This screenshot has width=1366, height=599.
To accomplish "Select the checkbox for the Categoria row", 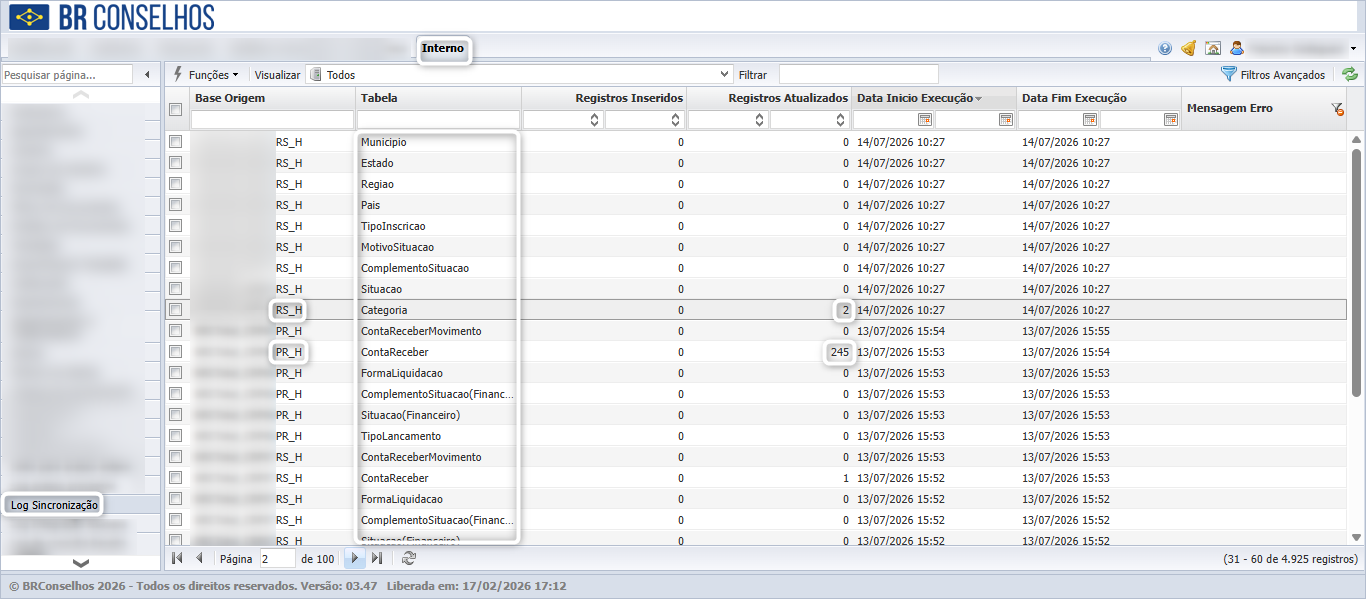I will pos(175,310).
